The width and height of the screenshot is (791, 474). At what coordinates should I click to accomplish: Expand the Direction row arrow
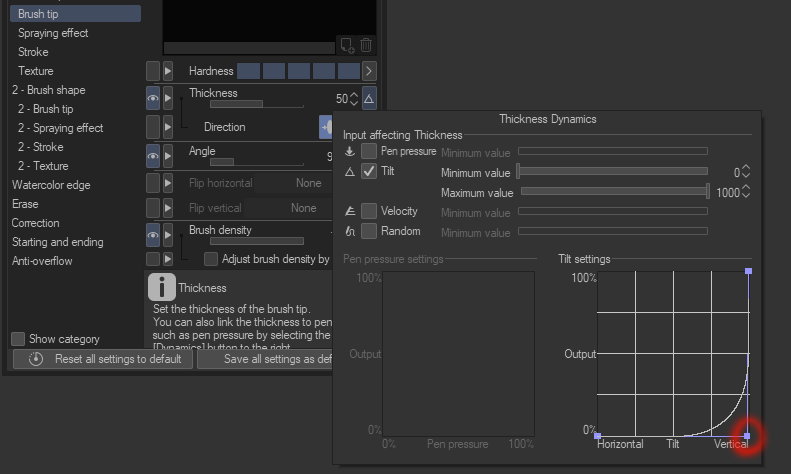[168, 127]
